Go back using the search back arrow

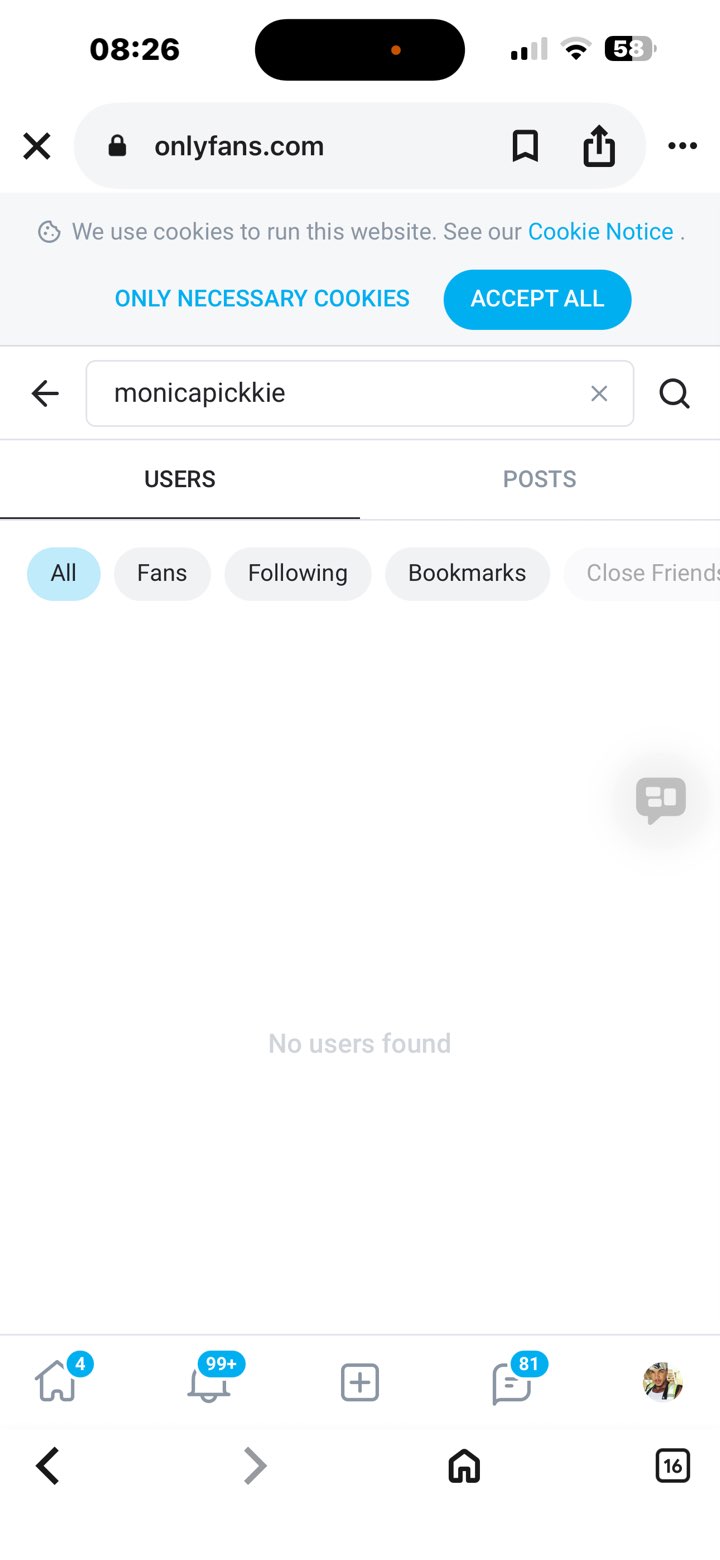pyautogui.click(x=45, y=394)
